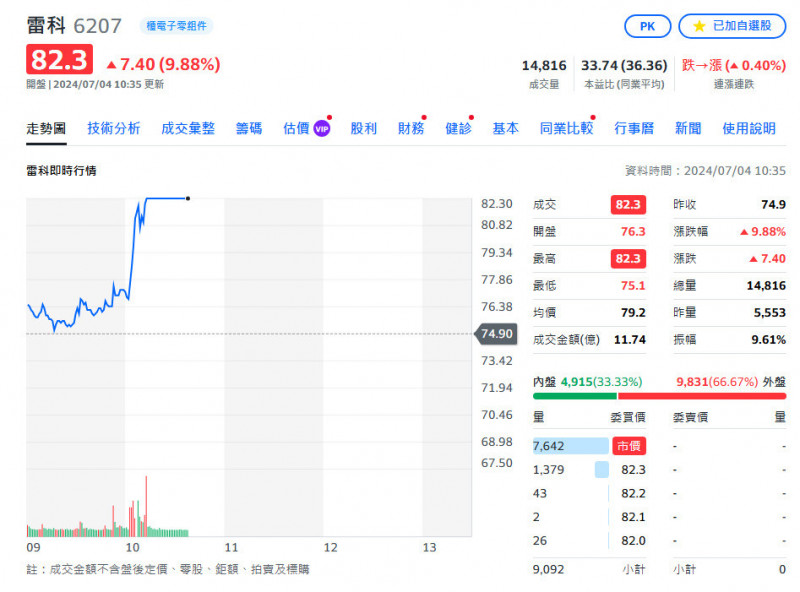This screenshot has height=592, width=800.
Task: Click the 市價 bid price label
Action: click(629, 446)
